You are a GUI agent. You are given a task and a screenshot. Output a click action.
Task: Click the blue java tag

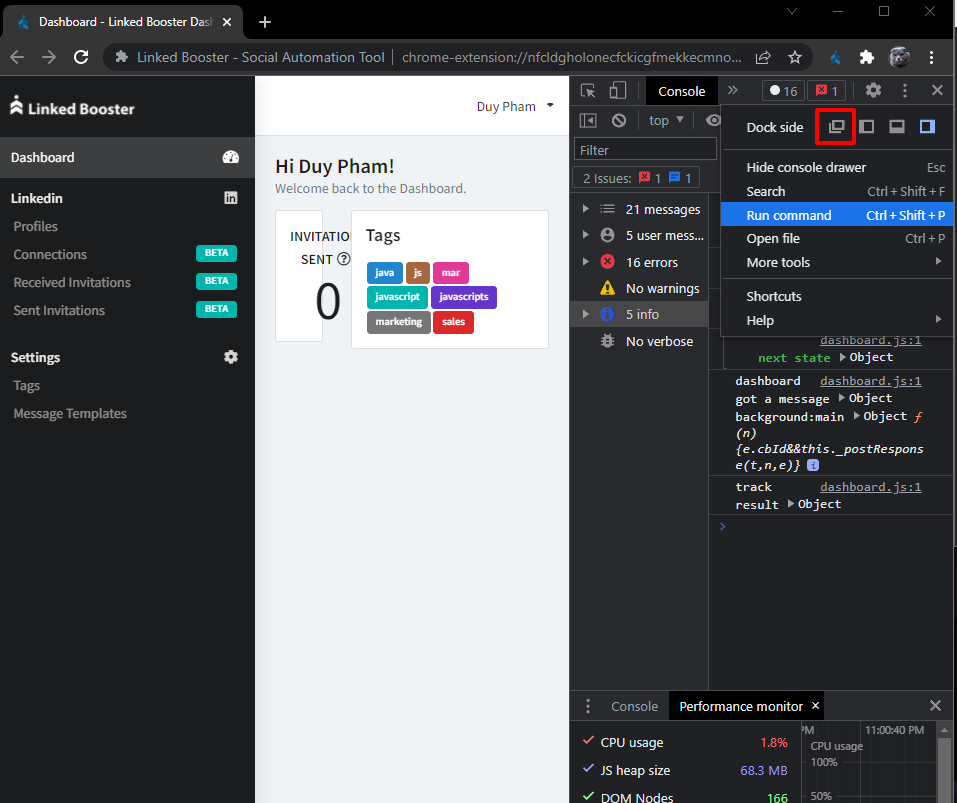coord(385,273)
